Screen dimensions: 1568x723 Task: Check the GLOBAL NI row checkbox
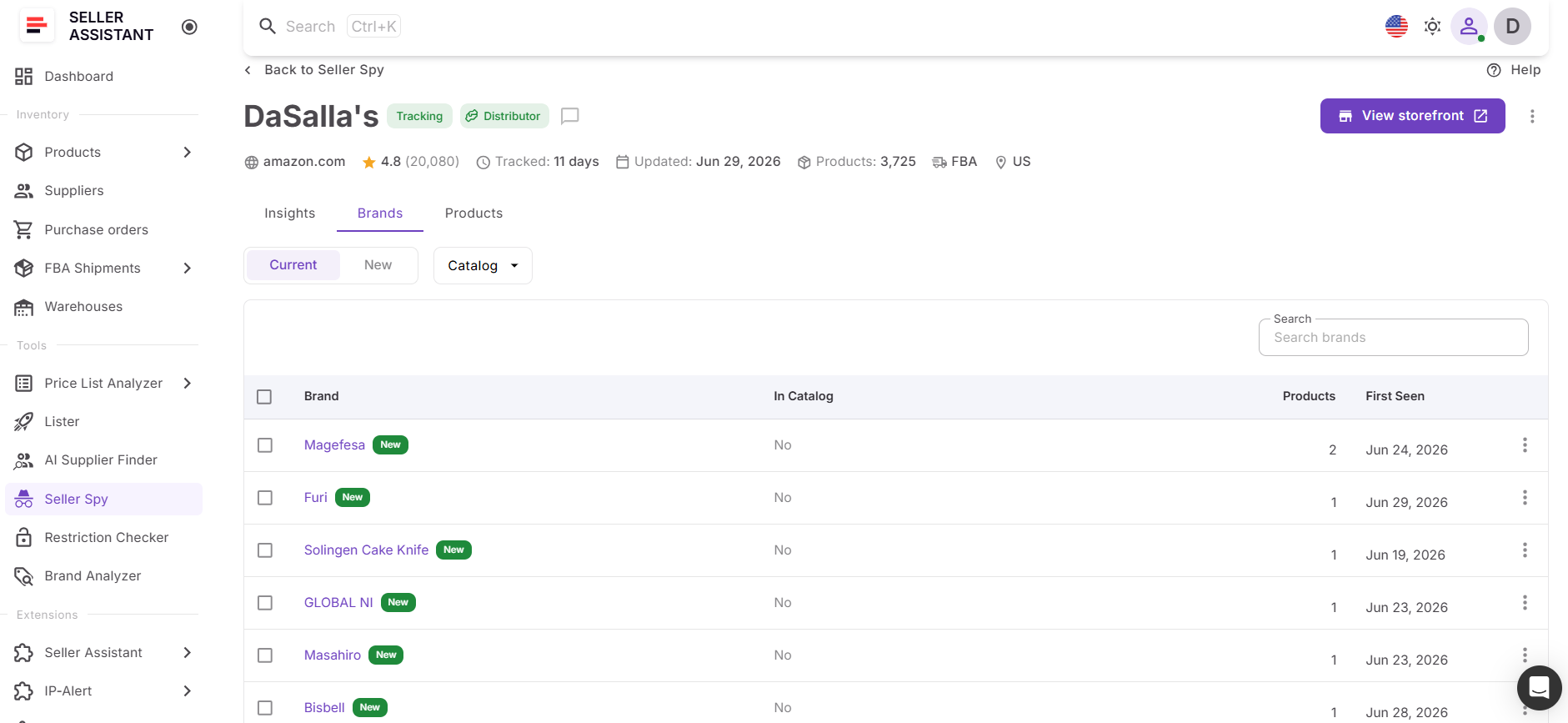tap(265, 603)
